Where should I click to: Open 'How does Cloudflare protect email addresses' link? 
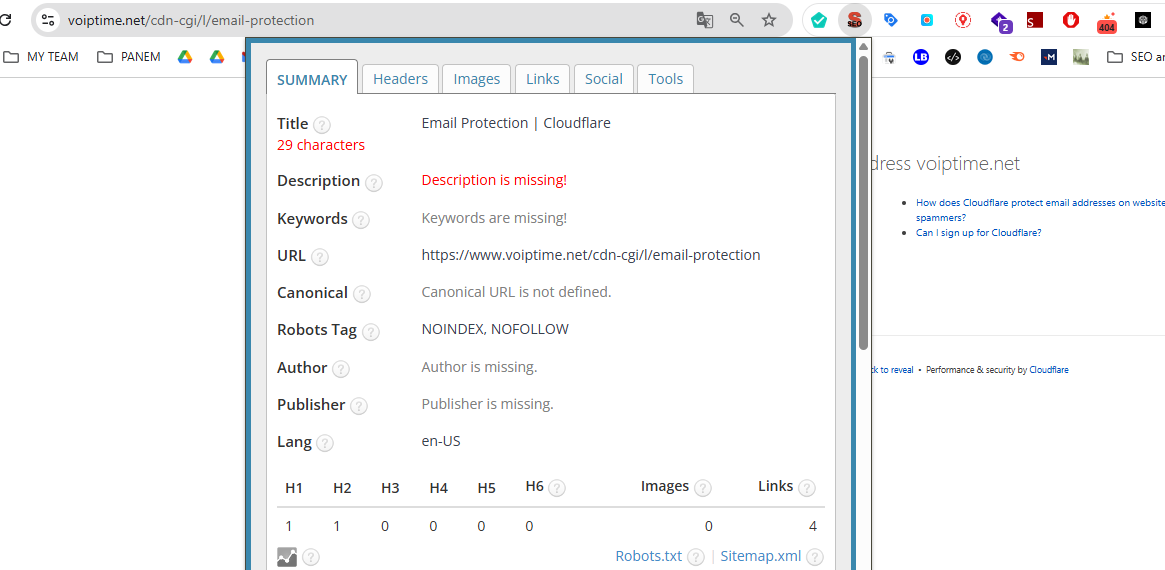pyautogui.click(x=1040, y=210)
